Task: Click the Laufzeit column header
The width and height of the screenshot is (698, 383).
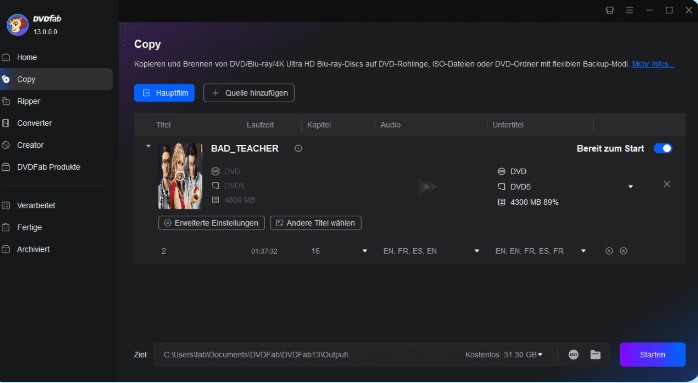Action: coord(260,125)
